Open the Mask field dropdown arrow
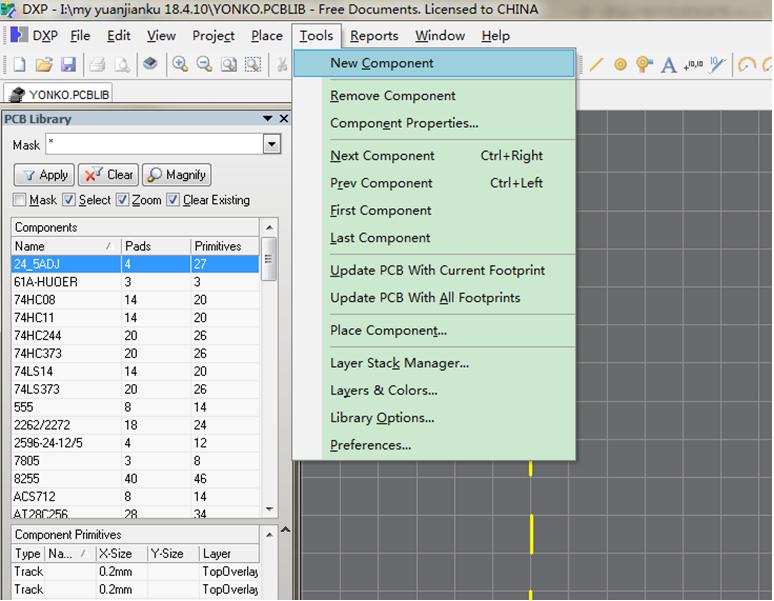 pos(271,145)
